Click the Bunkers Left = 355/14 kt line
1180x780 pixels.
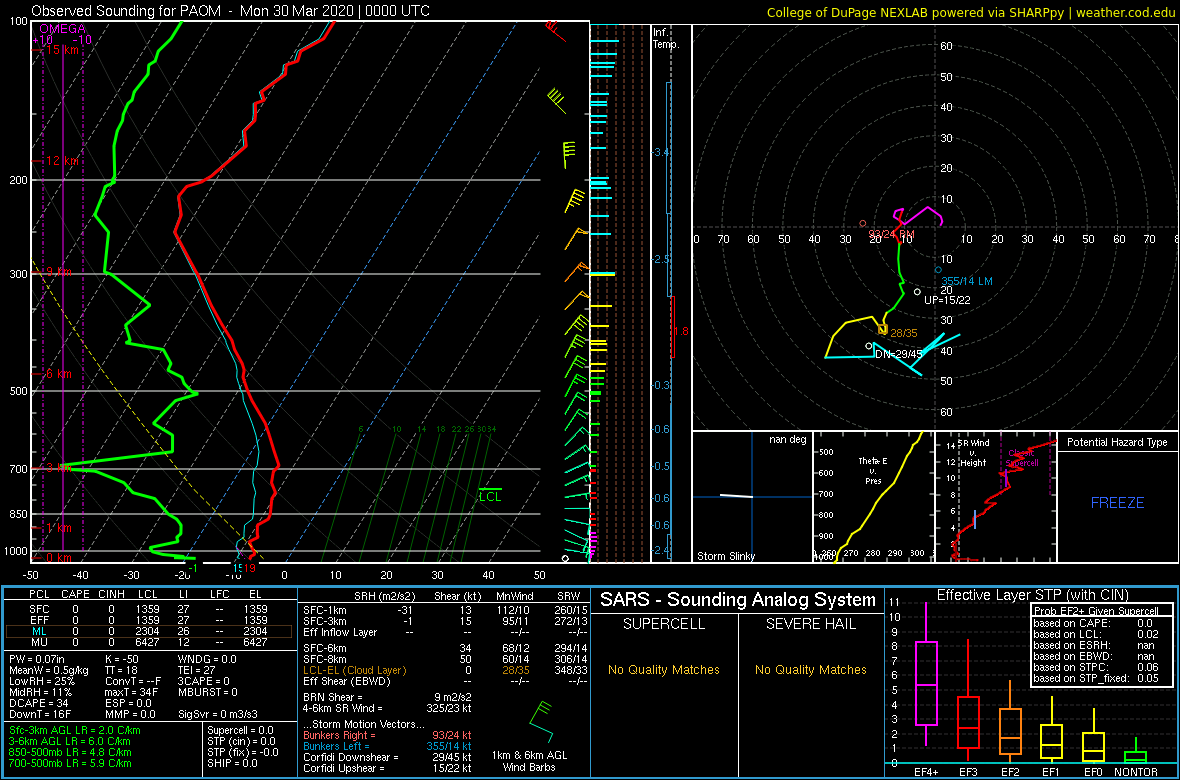point(388,745)
